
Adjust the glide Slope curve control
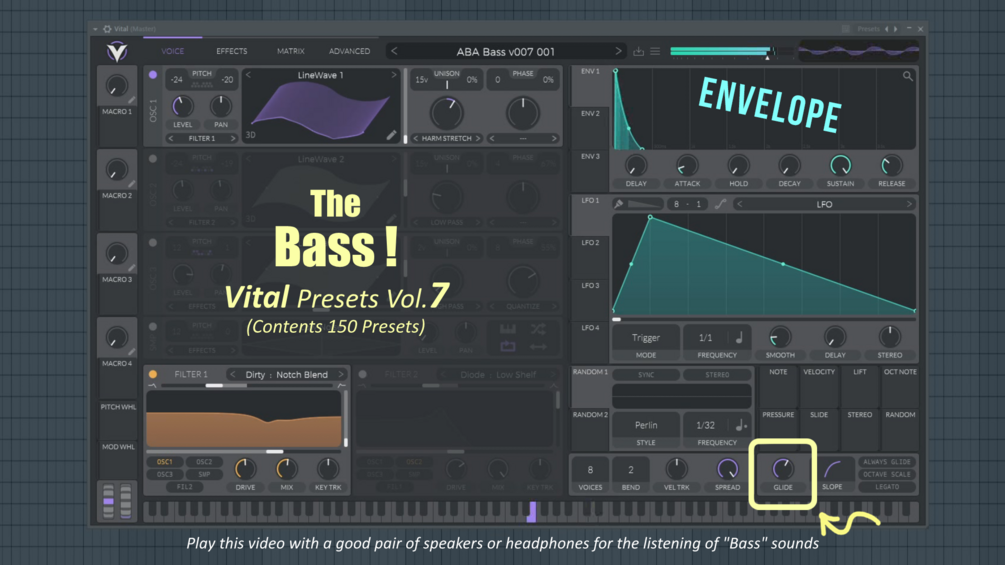(x=832, y=470)
